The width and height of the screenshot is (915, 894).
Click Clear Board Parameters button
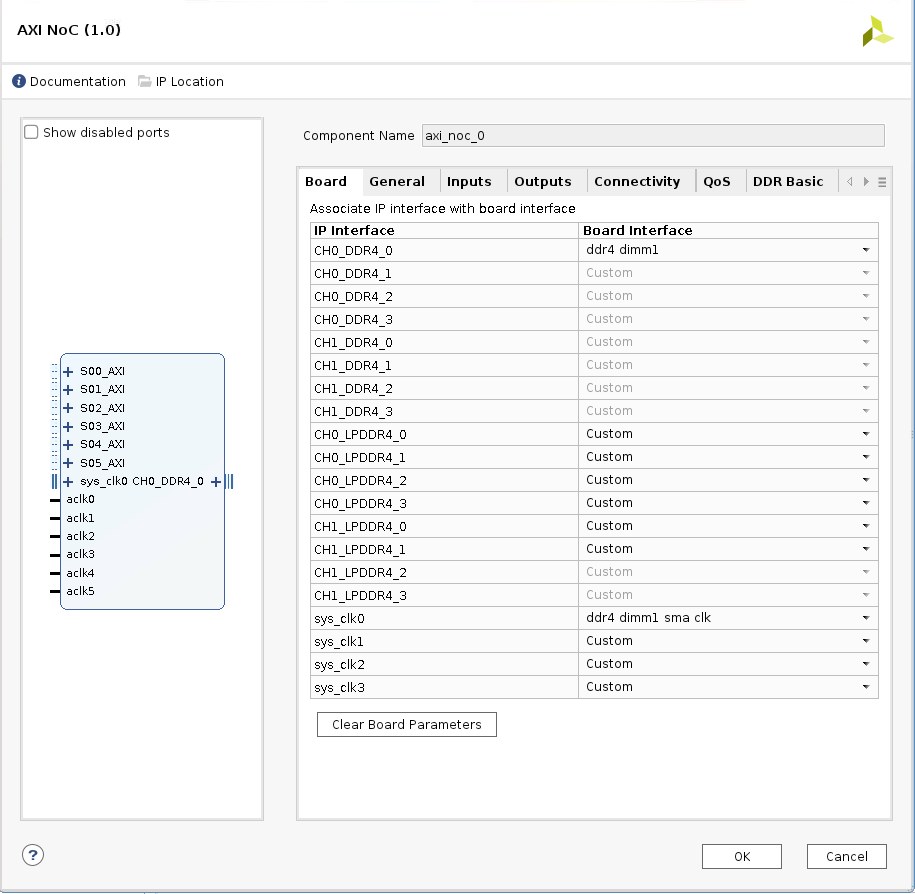click(x=407, y=724)
